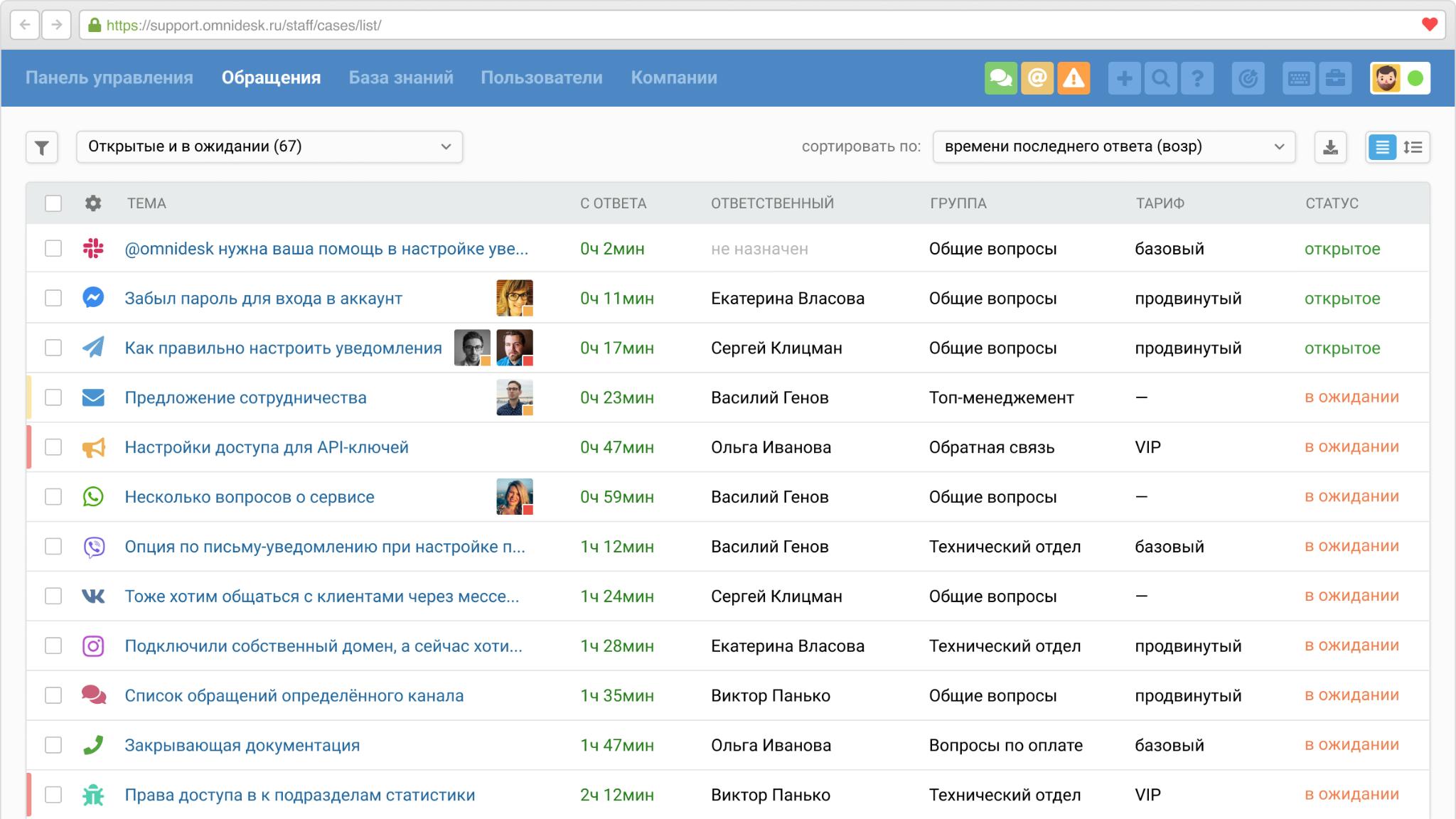This screenshot has height=819, width=1456.
Task: Click the warning triangle icon in the top bar
Action: tap(1074, 78)
